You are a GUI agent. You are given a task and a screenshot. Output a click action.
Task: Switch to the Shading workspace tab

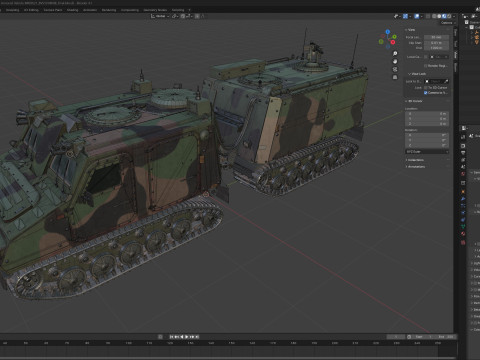tap(72, 10)
